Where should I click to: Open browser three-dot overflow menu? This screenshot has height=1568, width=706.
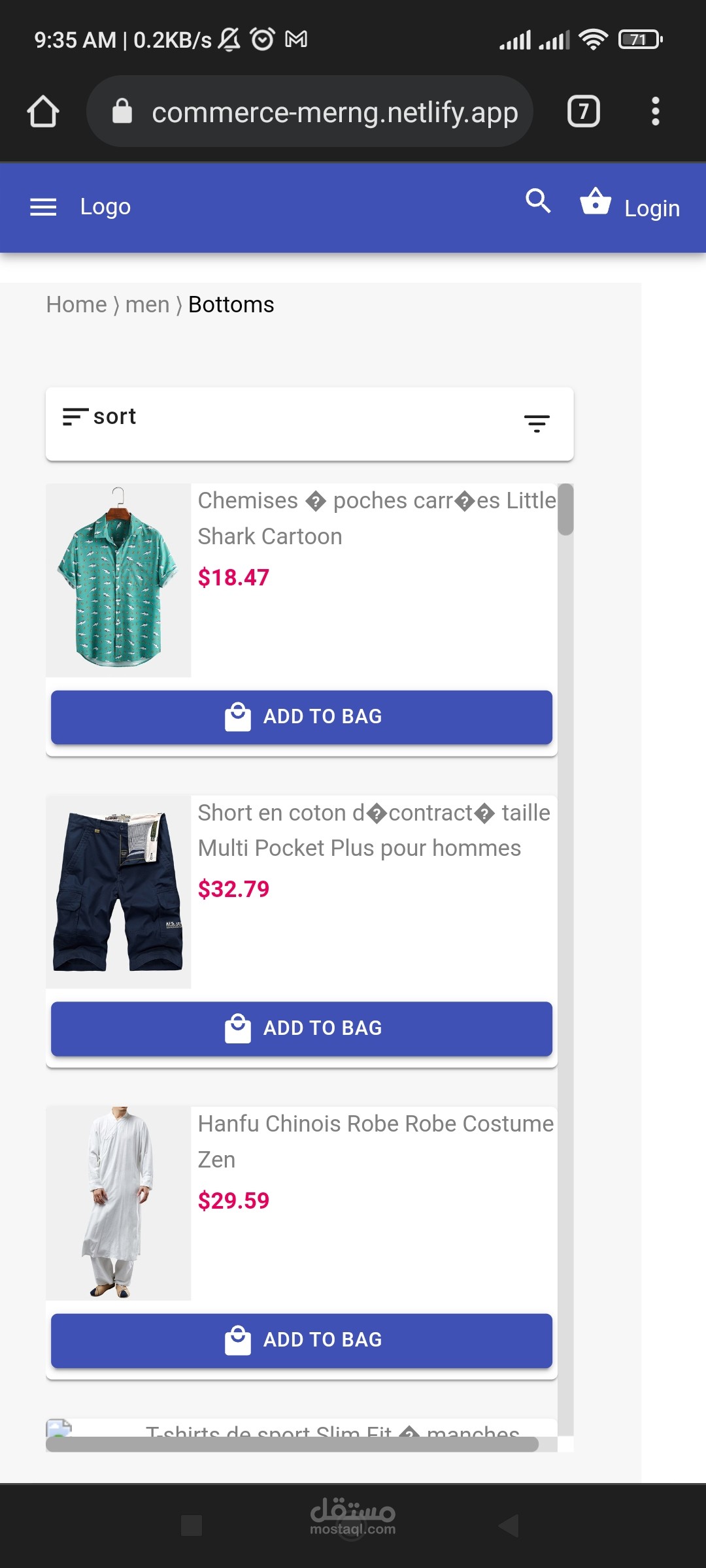[655, 112]
